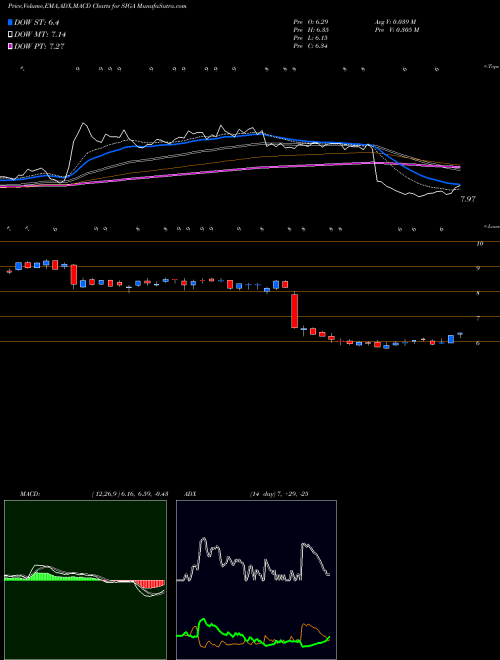
Task: Click the price axis label 8
Action: point(478,294)
